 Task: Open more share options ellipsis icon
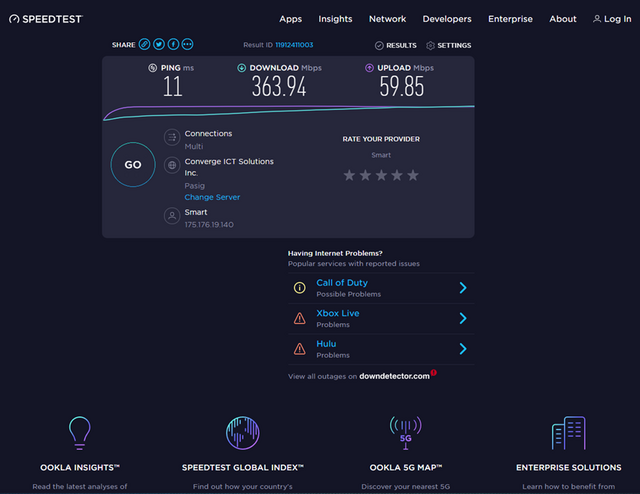(187, 44)
